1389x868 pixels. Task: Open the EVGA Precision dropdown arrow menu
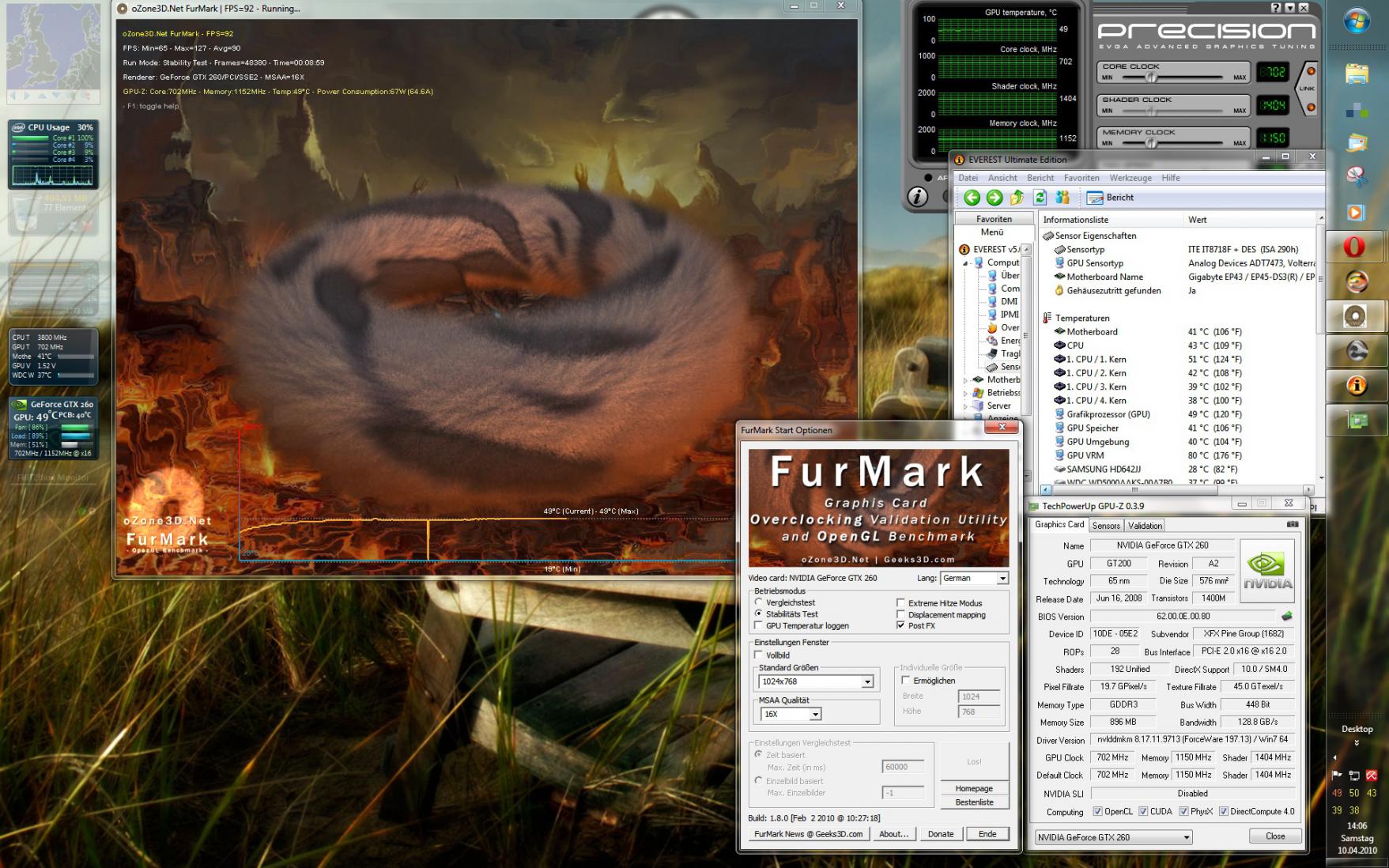point(1289,7)
